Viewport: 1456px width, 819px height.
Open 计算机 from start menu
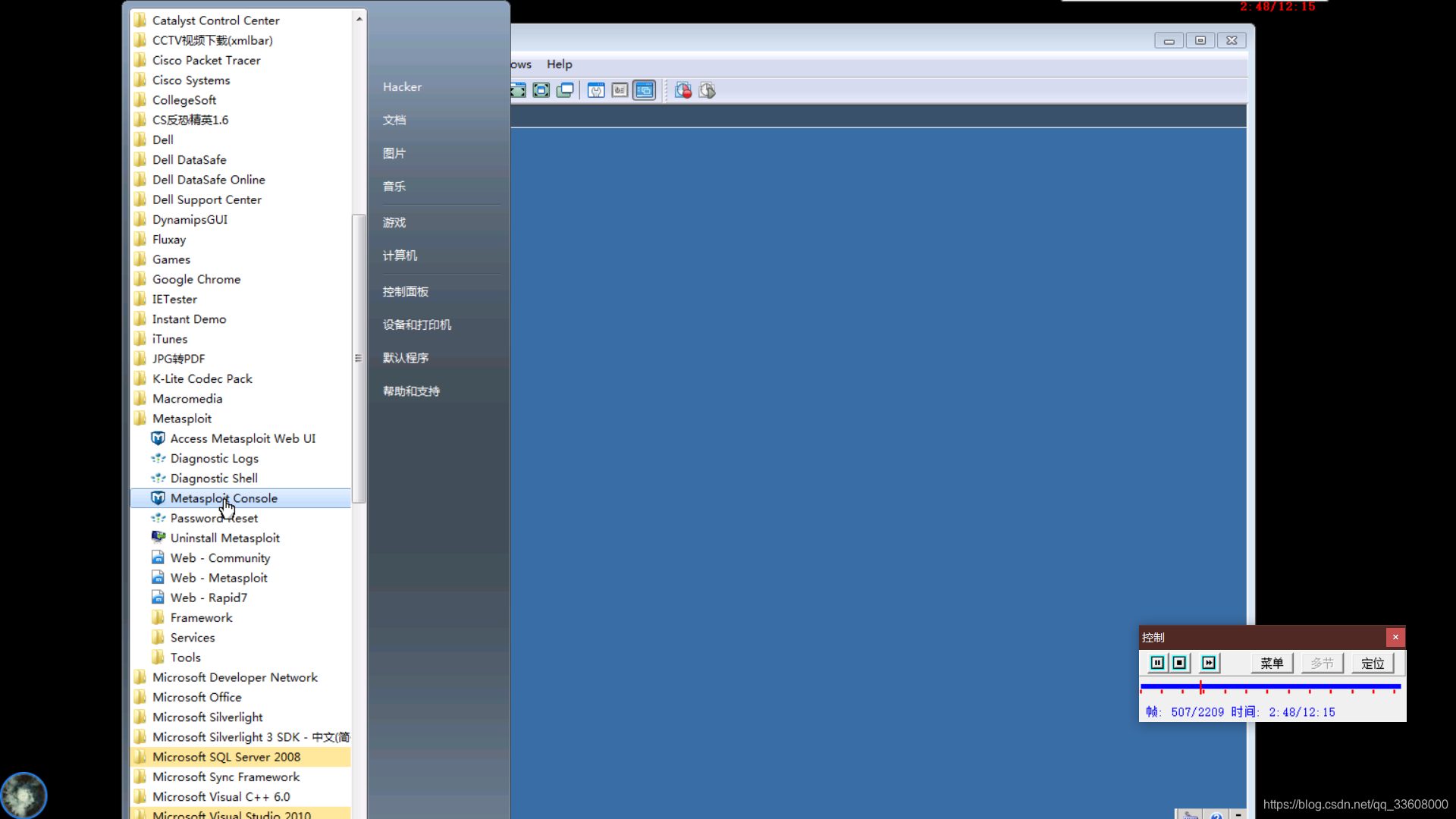(x=400, y=256)
